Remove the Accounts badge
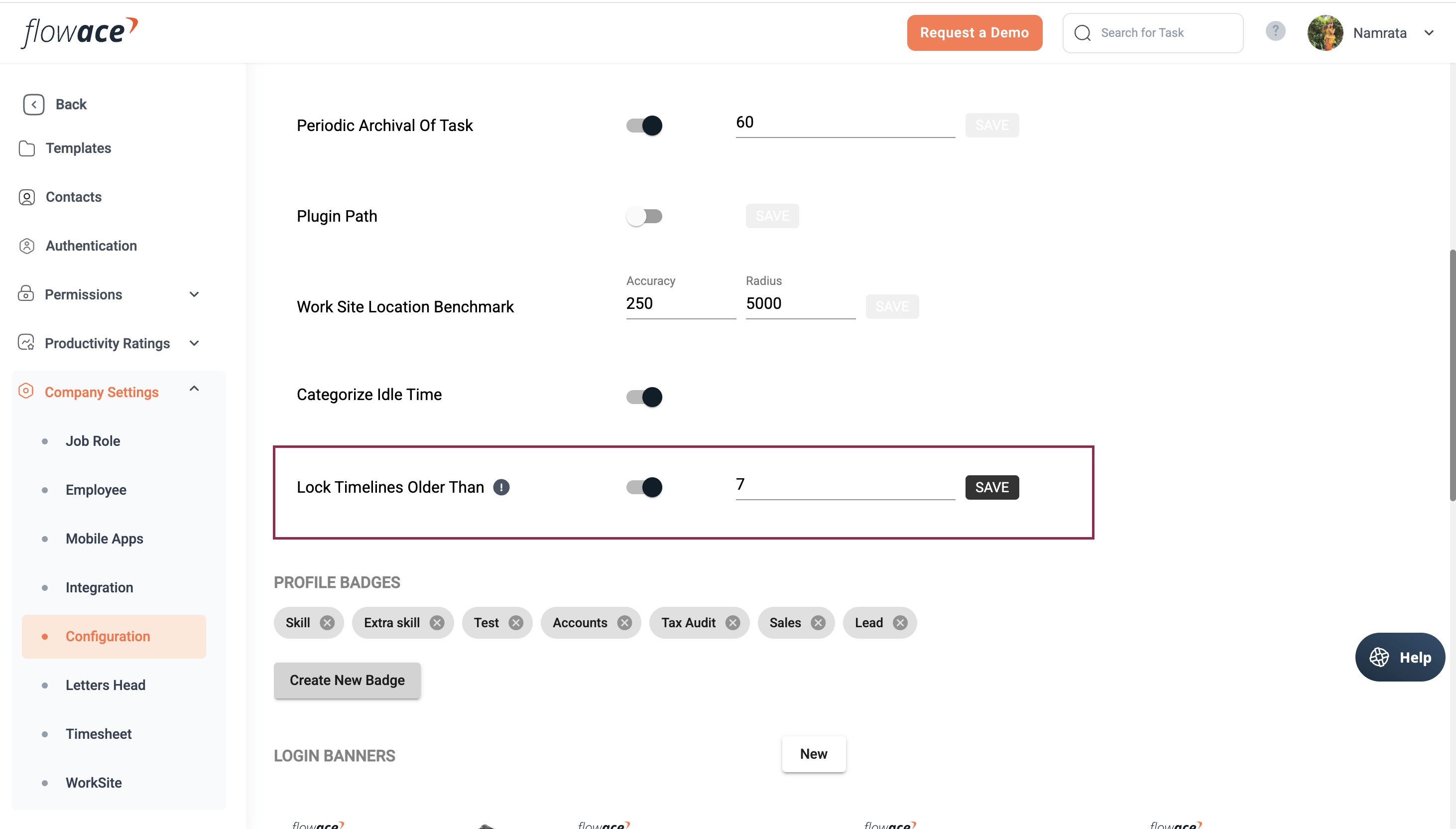The width and height of the screenshot is (1456, 829). tap(625, 623)
